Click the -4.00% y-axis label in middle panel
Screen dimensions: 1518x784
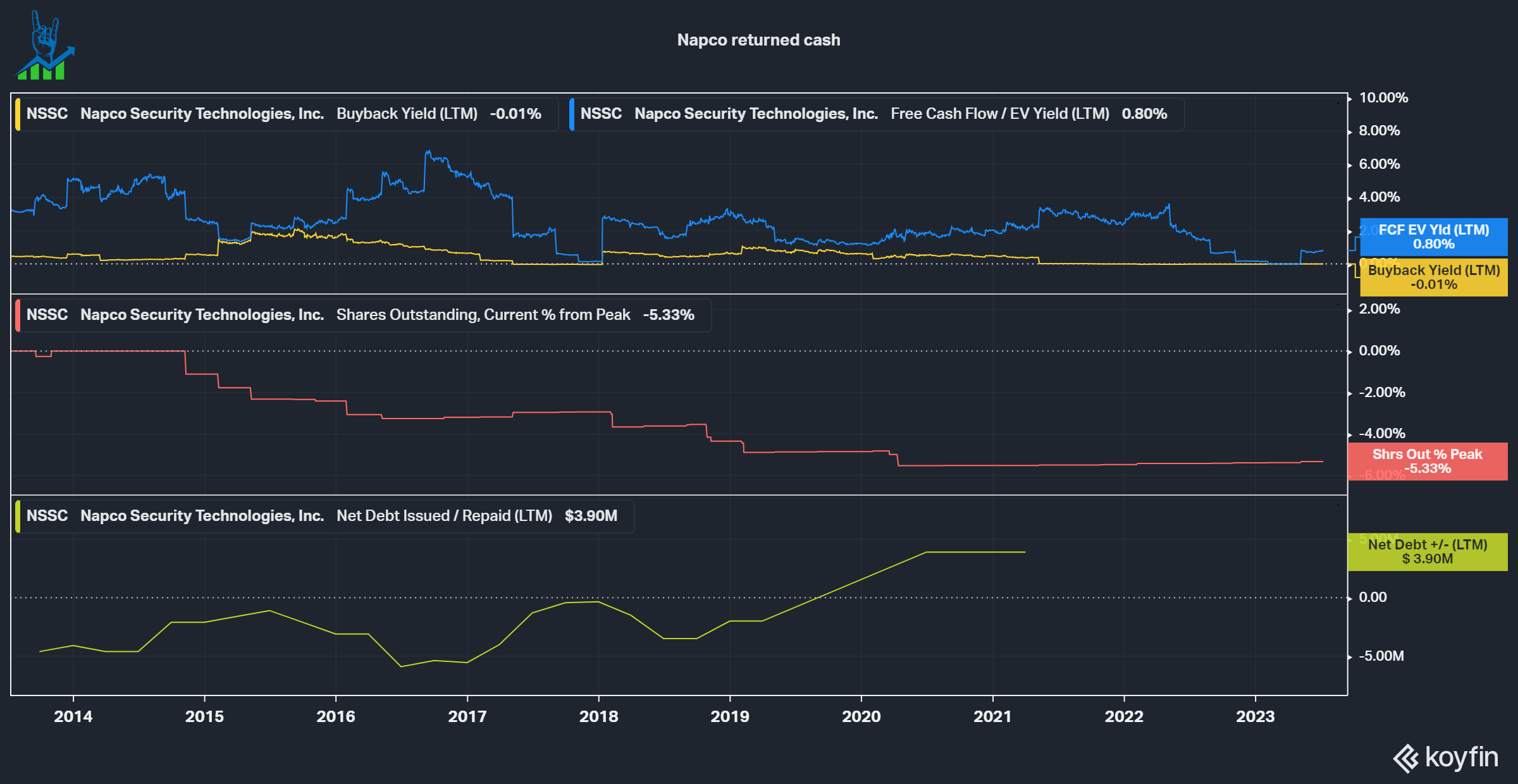point(1382,434)
